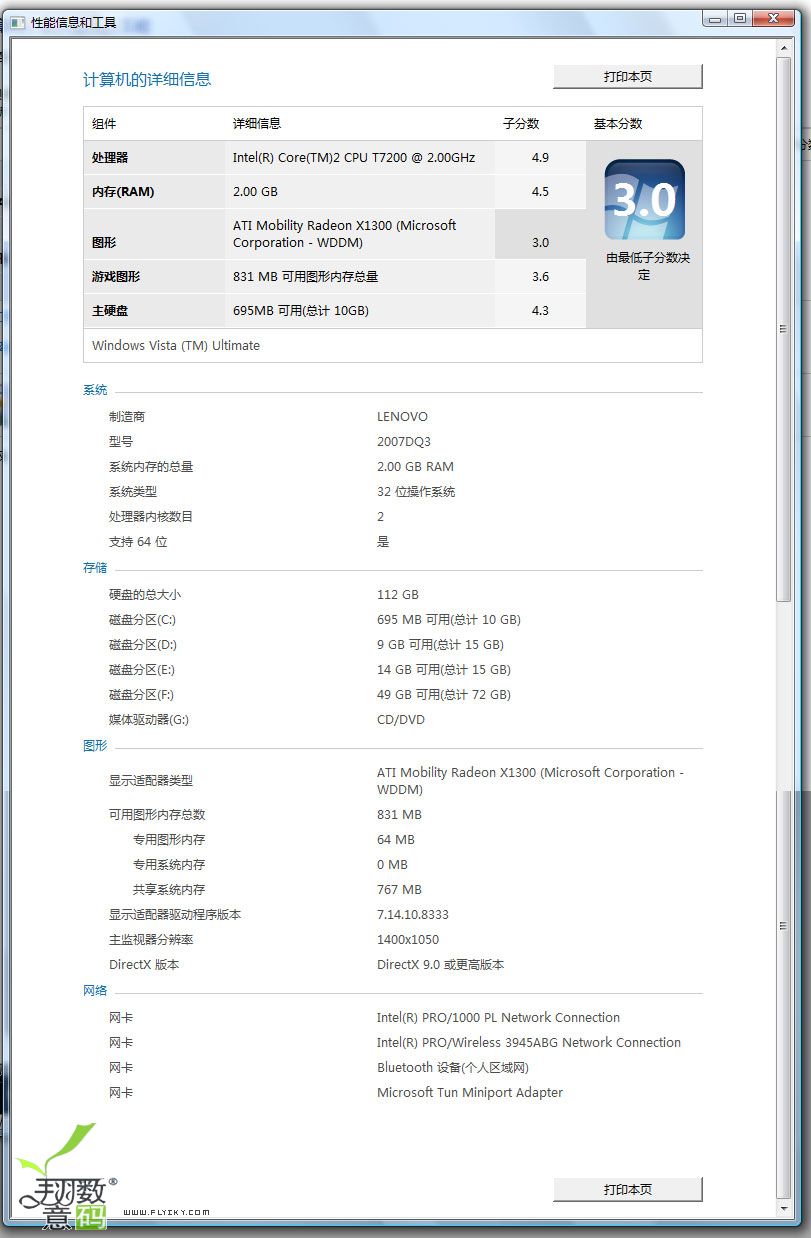Click "Intel(R) PRO/1000 PL Network Connection"
The height and width of the screenshot is (1238, 811).
click(x=498, y=1018)
